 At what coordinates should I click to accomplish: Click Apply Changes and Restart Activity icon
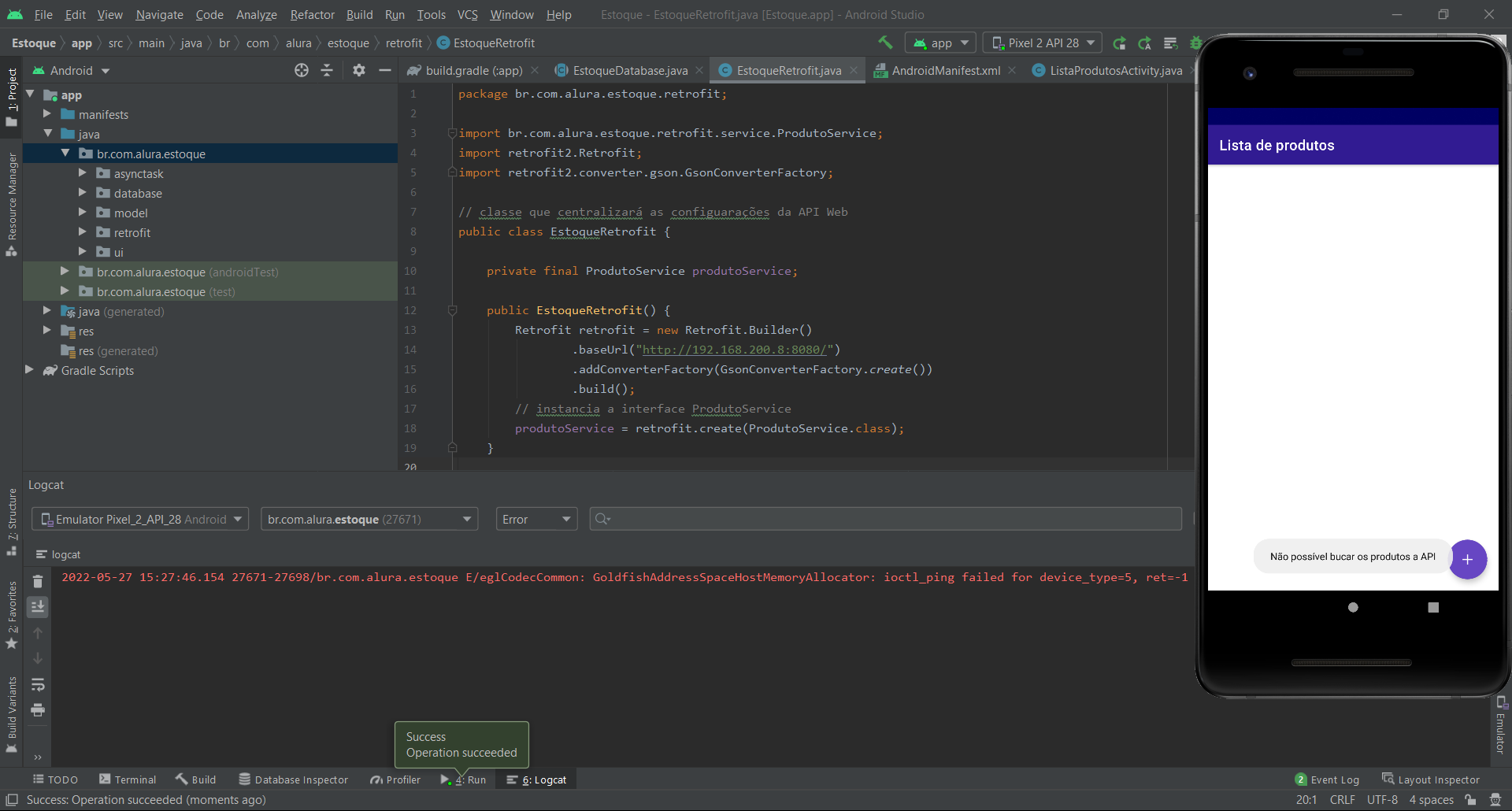(x=1119, y=43)
